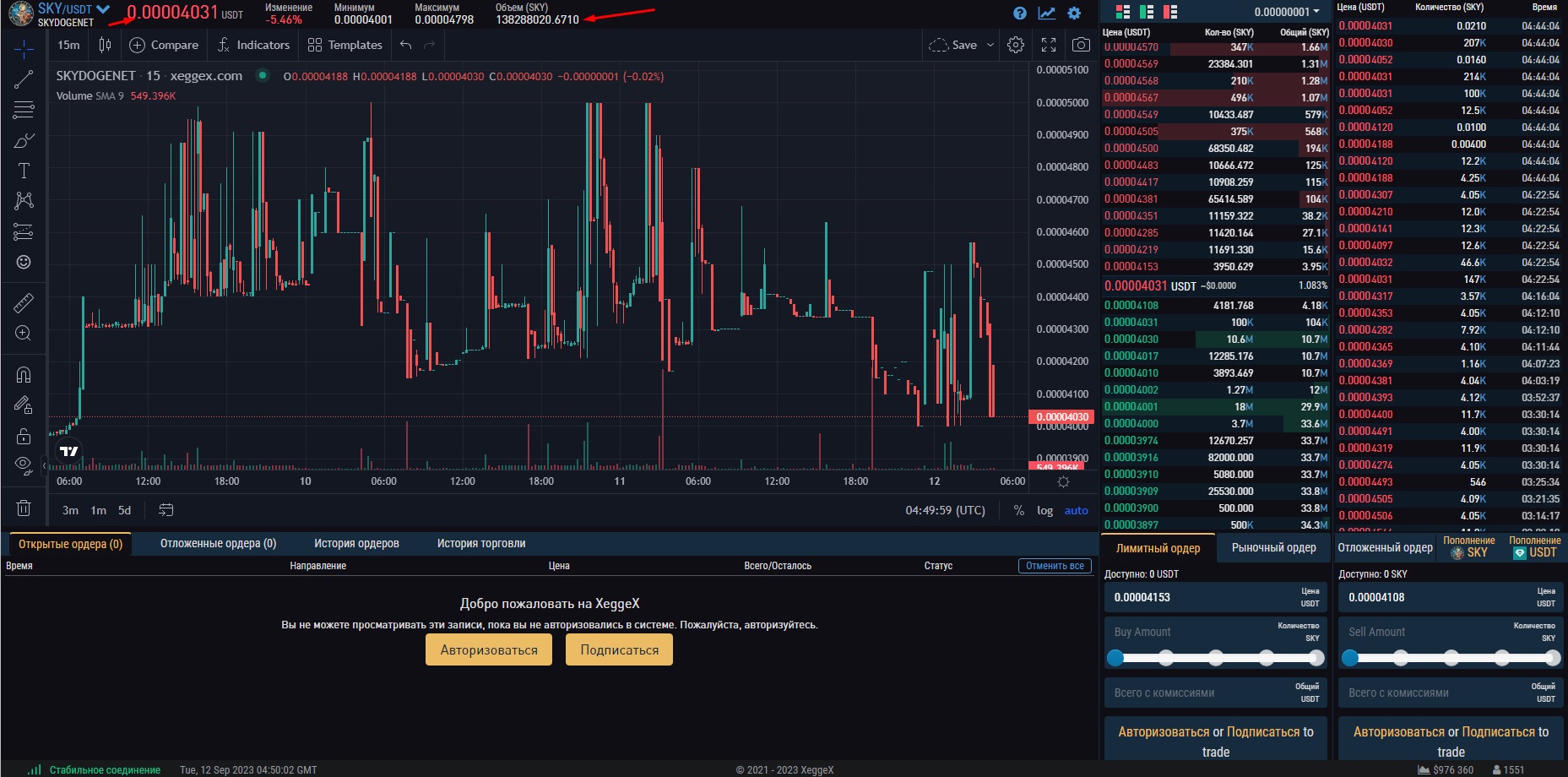Click Пополнение SKY deposit link
Screen dimensions: 1568x777
1469,547
